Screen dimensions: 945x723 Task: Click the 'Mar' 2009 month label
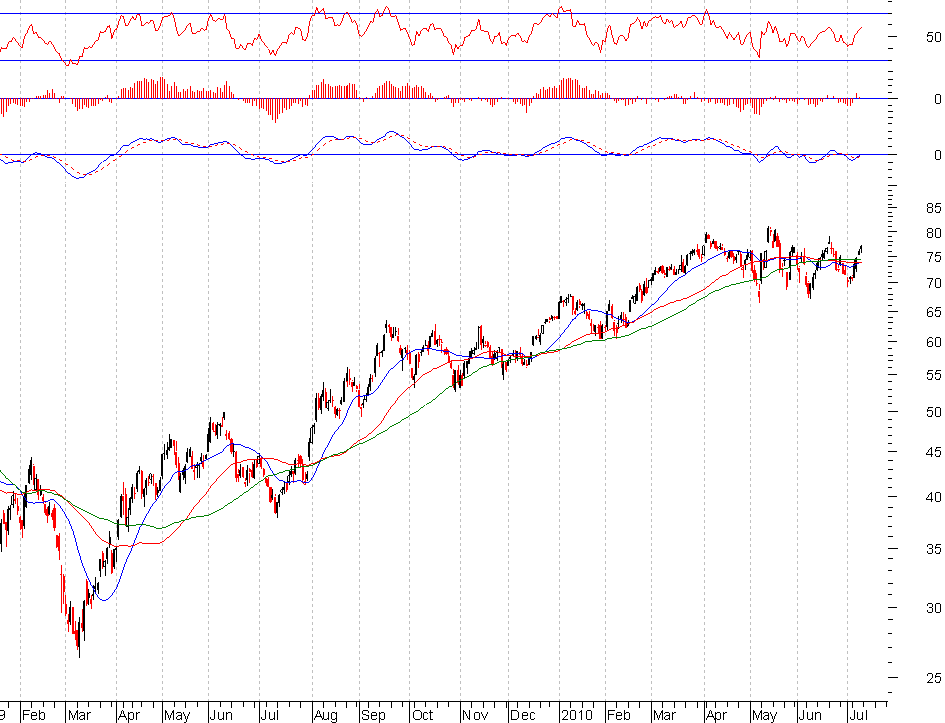pos(80,715)
